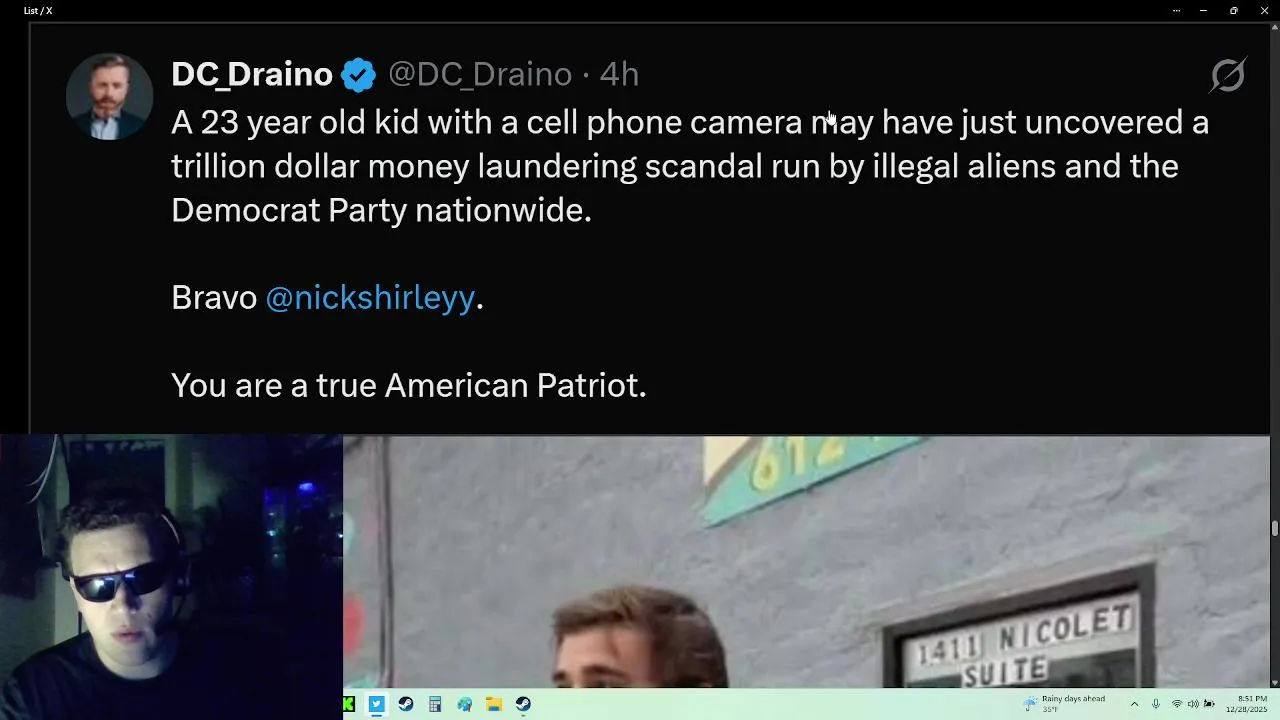Open File Explorer from the taskbar
Viewport: 1280px width, 720px height.
pyautogui.click(x=494, y=704)
